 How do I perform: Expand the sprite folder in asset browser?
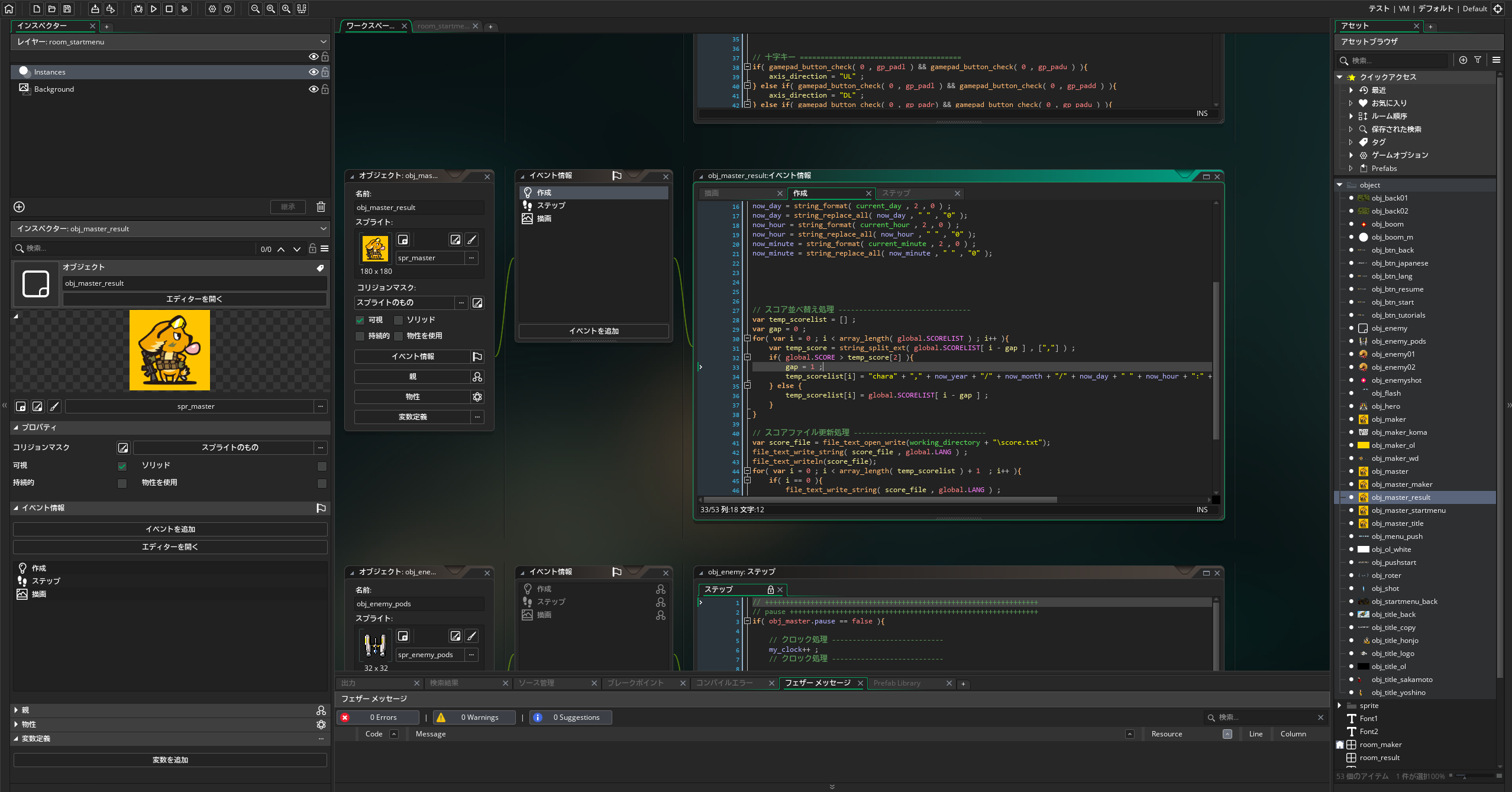point(1340,705)
